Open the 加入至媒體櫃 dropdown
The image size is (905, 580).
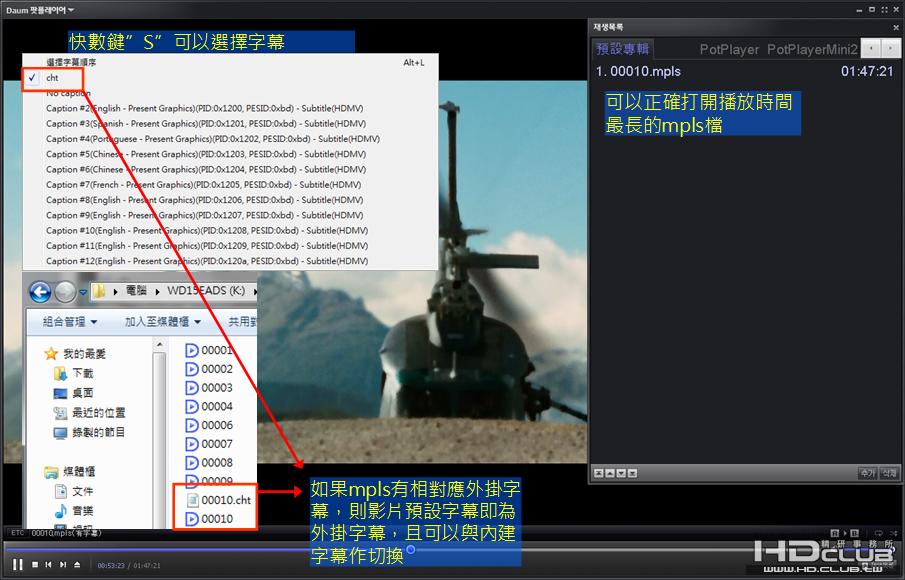163,322
